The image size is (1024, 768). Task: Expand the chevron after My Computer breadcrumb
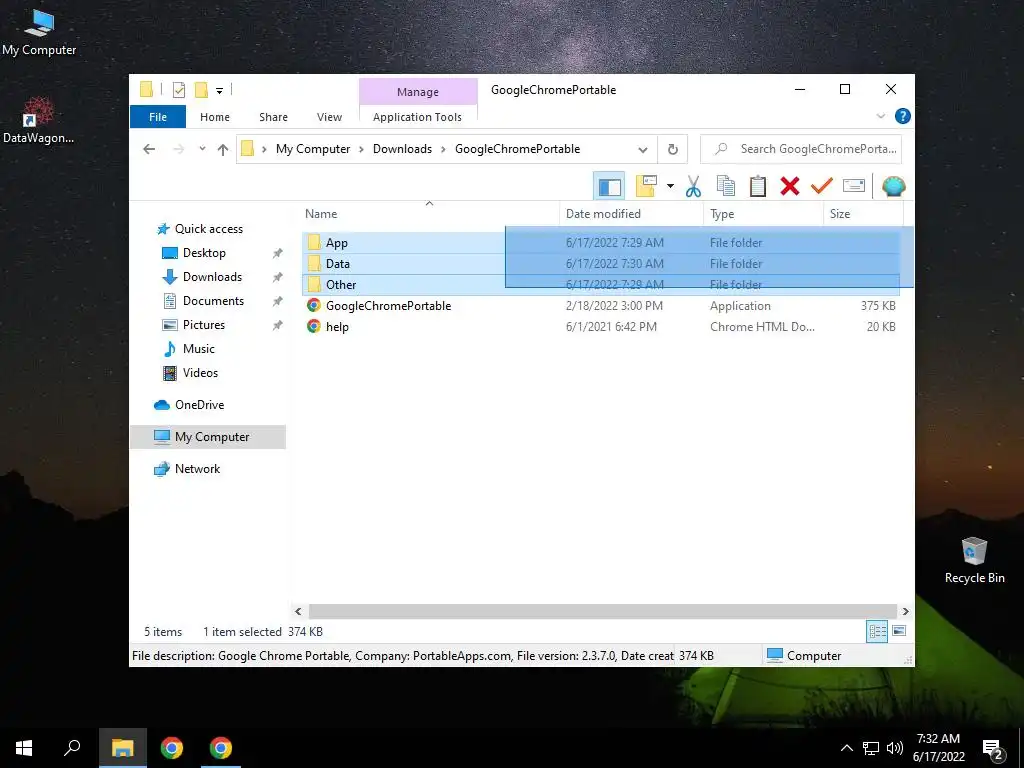pyautogui.click(x=361, y=149)
